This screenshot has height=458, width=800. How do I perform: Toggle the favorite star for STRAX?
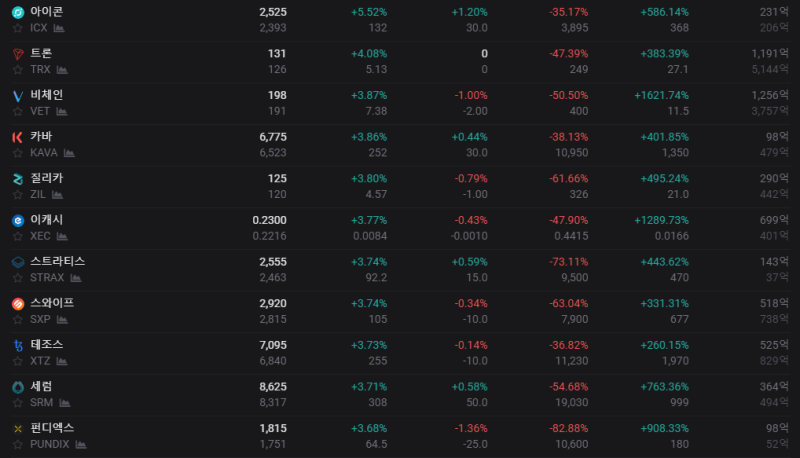[x=18, y=278]
